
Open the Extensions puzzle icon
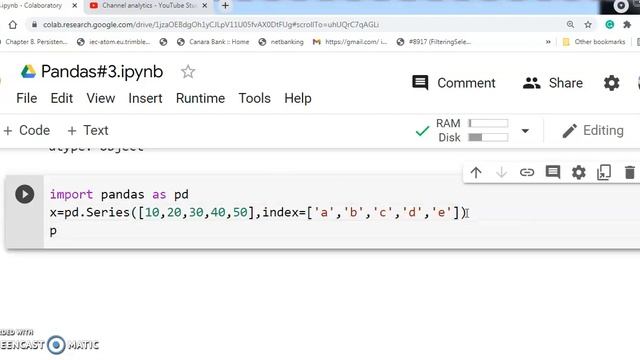click(627, 25)
